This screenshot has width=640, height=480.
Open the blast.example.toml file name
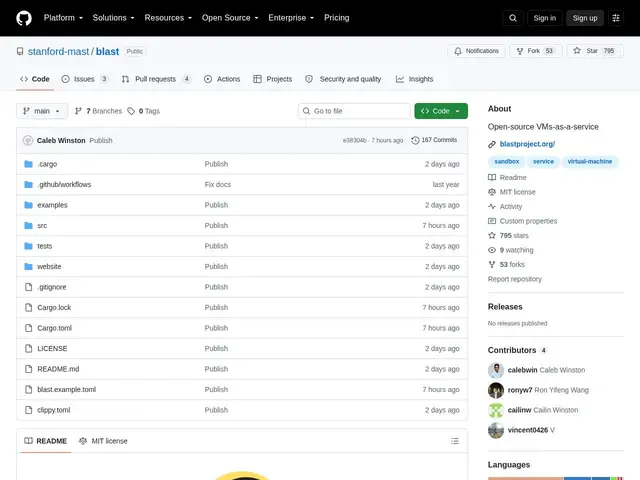[x=67, y=389]
